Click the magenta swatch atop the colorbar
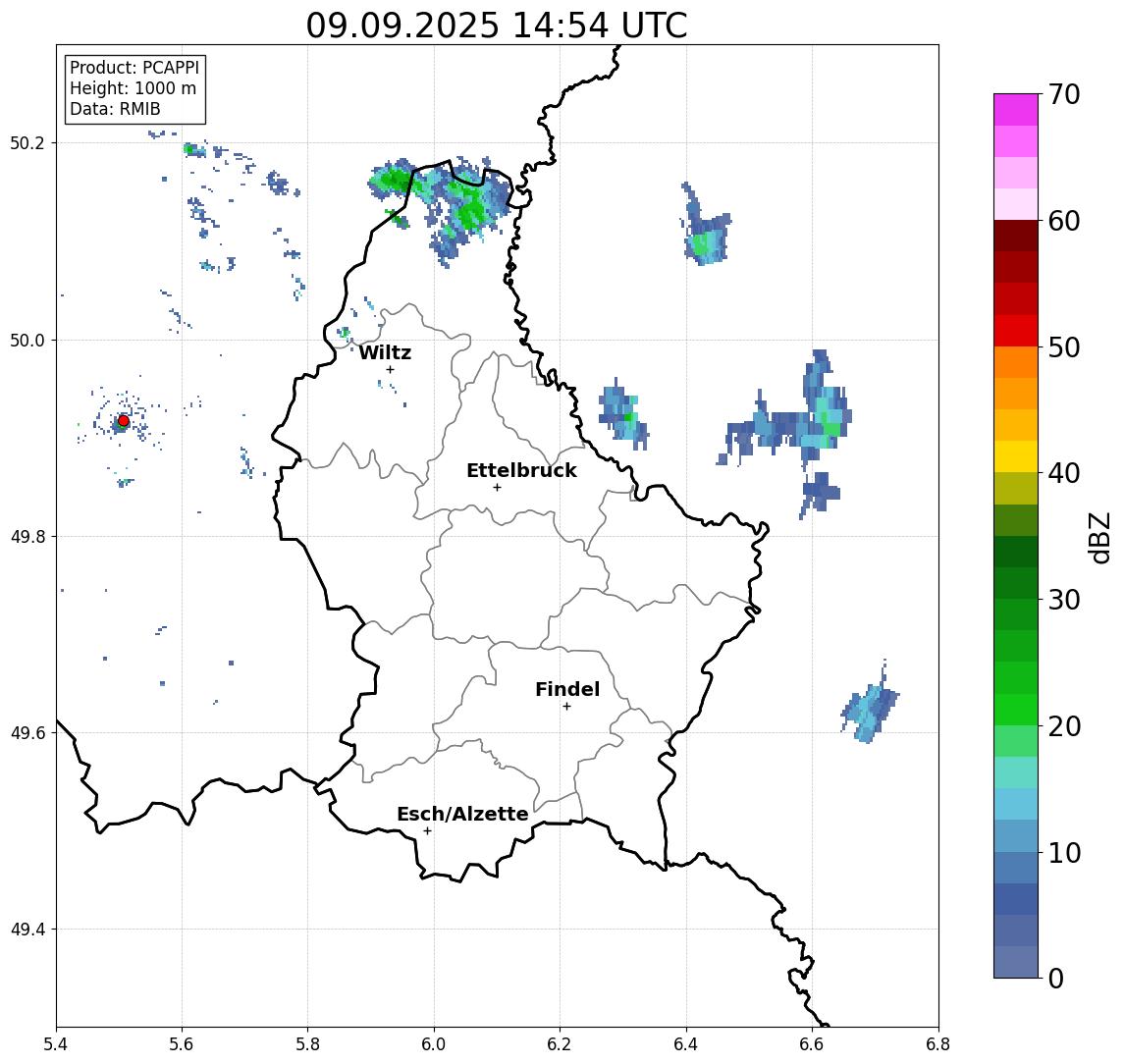Viewport: 1124px width, 1064px height. tap(1016, 110)
